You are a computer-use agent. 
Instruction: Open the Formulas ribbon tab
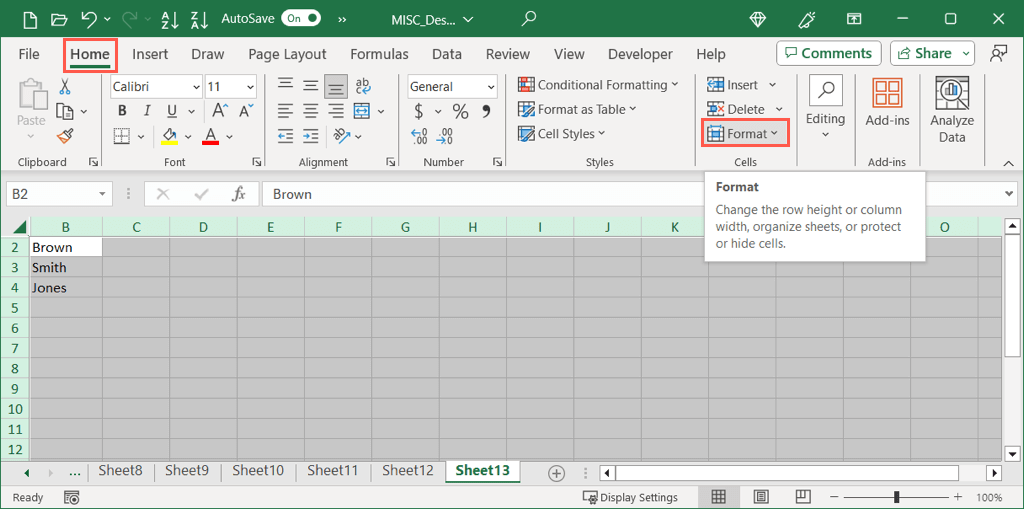pos(379,54)
